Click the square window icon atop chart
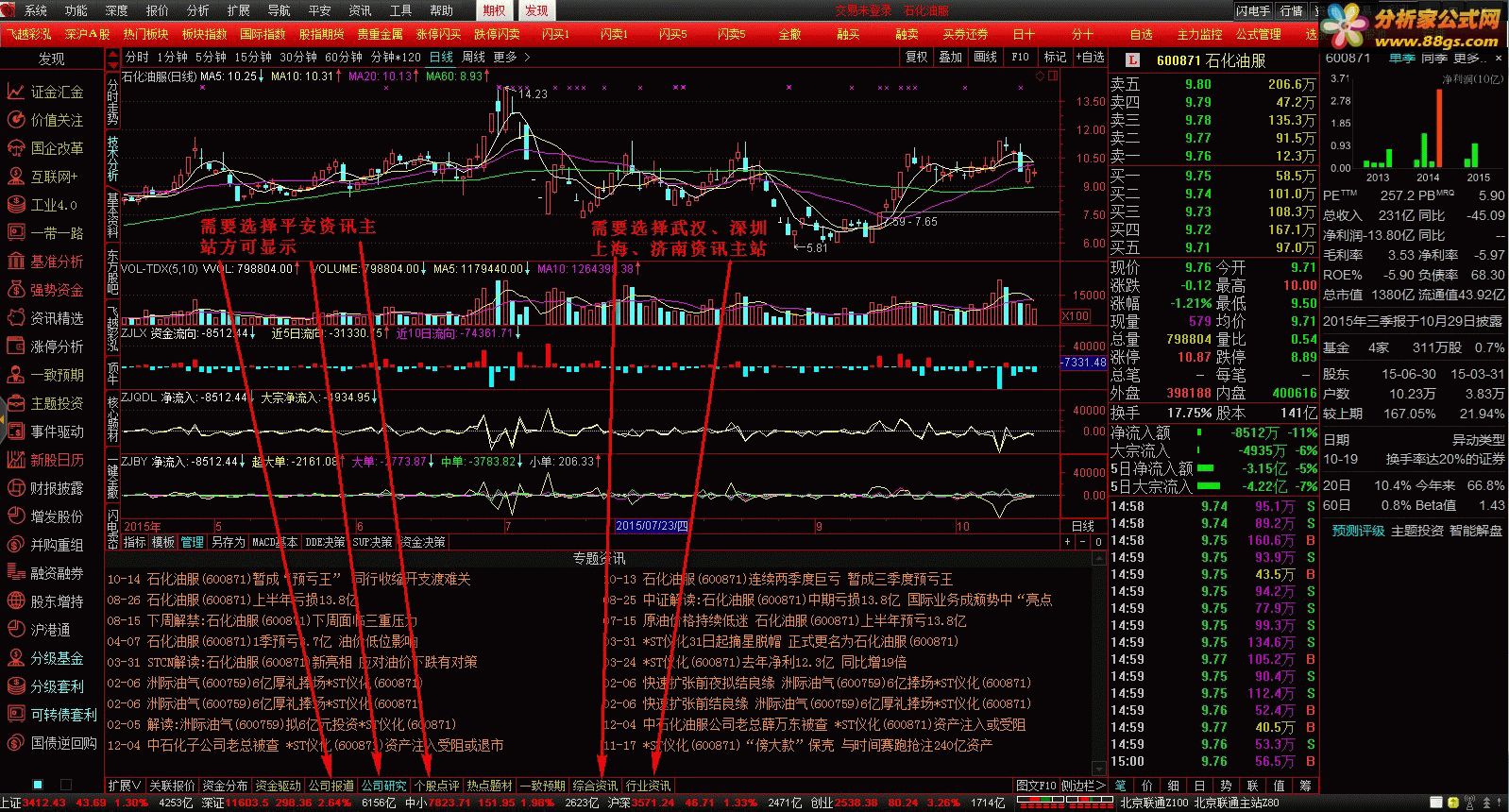This screenshot has width=1509, height=812. click(1053, 76)
